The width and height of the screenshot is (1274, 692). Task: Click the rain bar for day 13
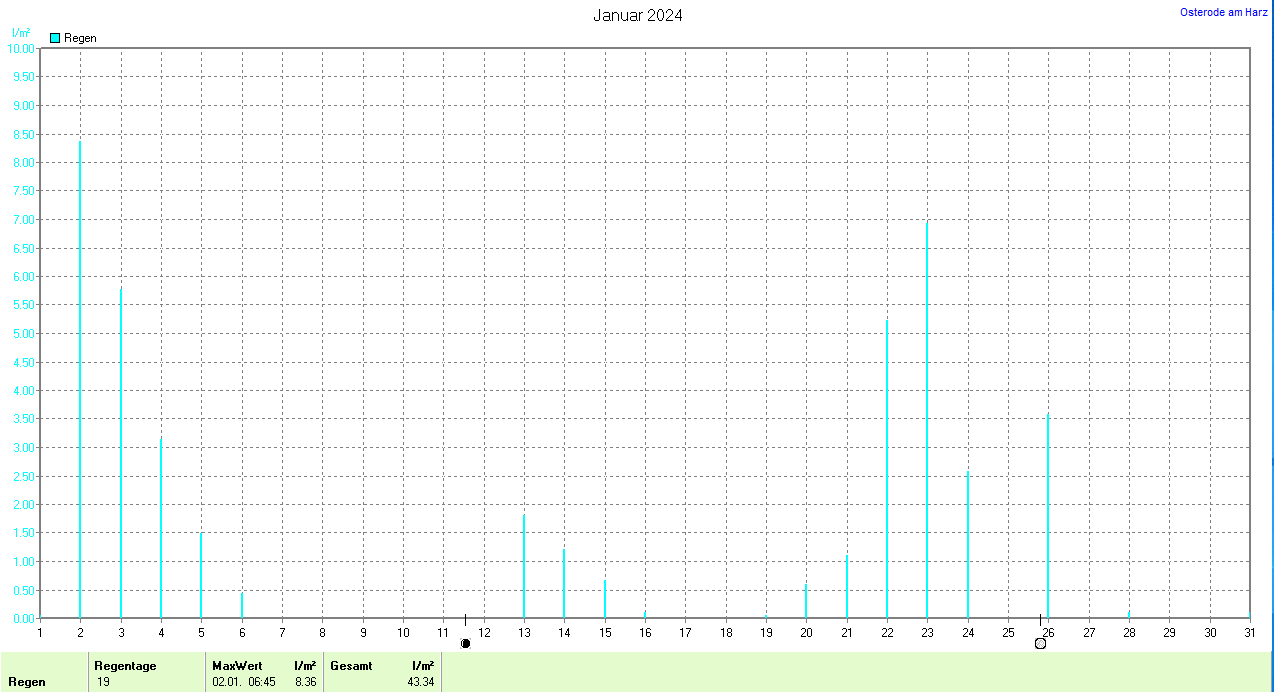click(x=524, y=566)
